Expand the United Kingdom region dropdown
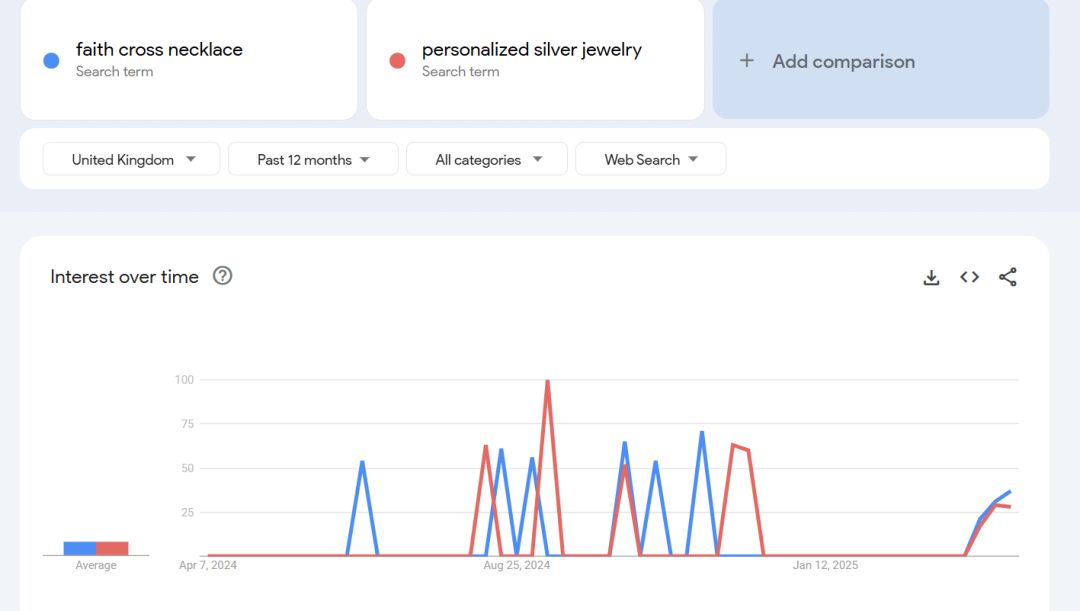 click(131, 159)
